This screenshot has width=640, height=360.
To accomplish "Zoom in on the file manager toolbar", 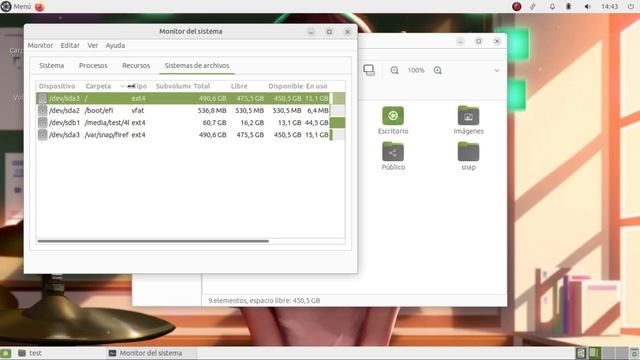I will pos(438,70).
